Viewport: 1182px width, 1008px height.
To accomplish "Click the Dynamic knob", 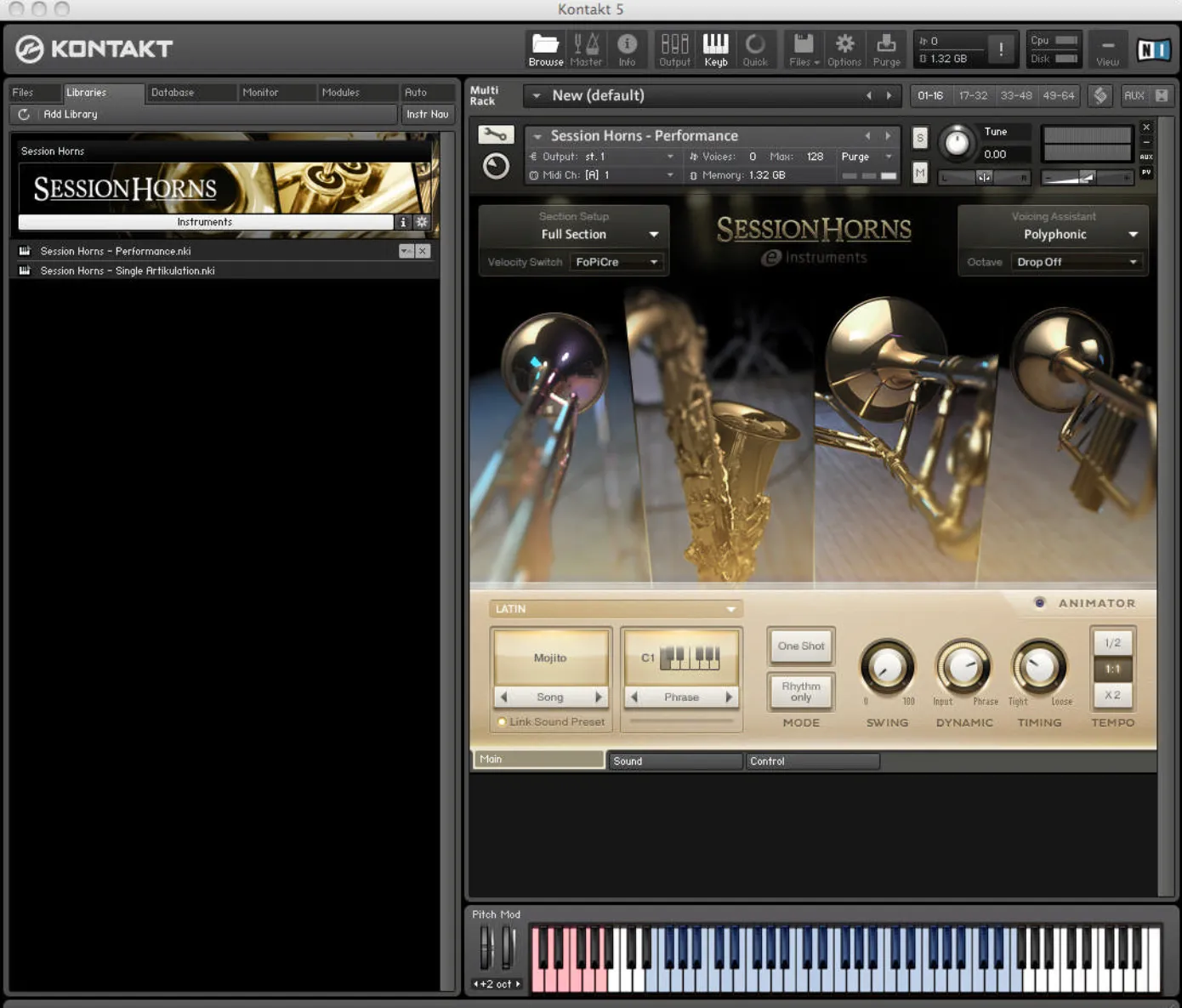I will click(963, 668).
